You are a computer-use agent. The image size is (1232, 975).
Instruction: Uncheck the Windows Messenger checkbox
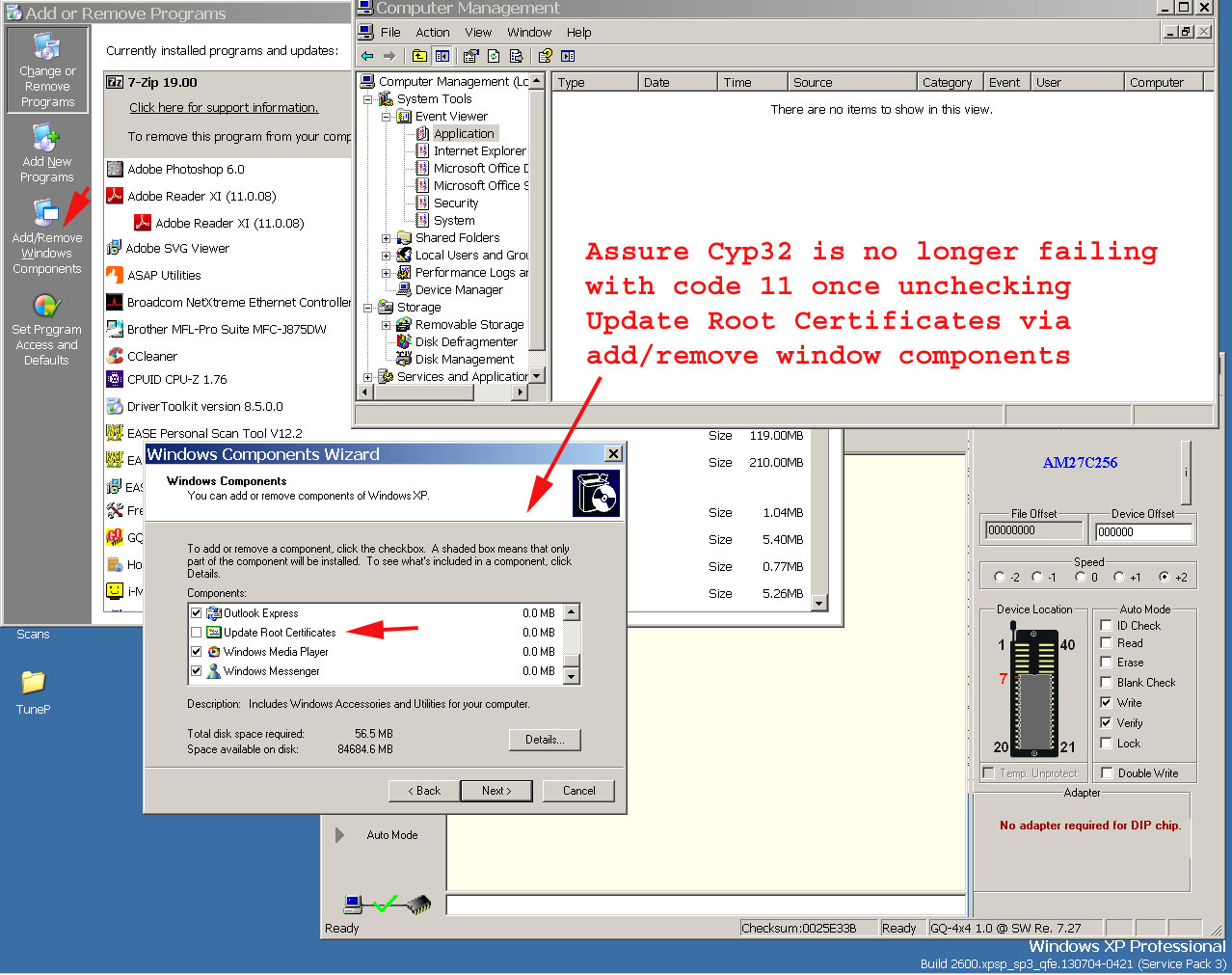[x=197, y=671]
